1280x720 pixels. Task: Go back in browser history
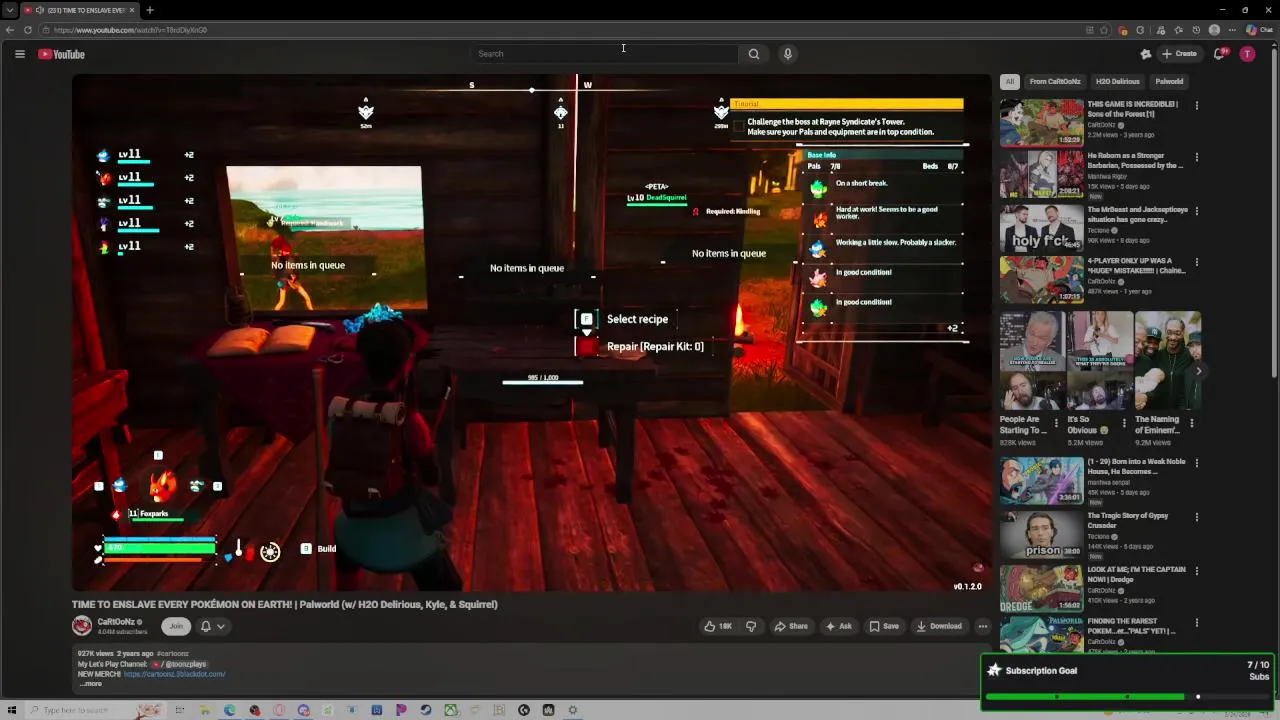(10, 30)
